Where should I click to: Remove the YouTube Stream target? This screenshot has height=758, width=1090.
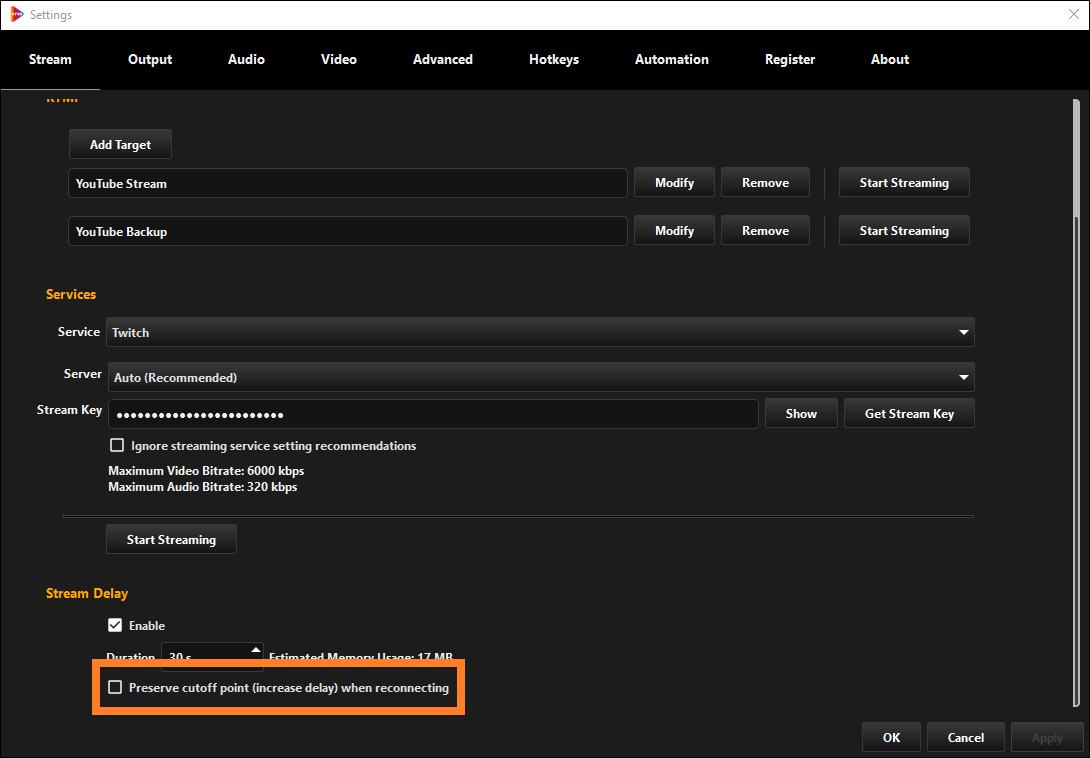[765, 182]
